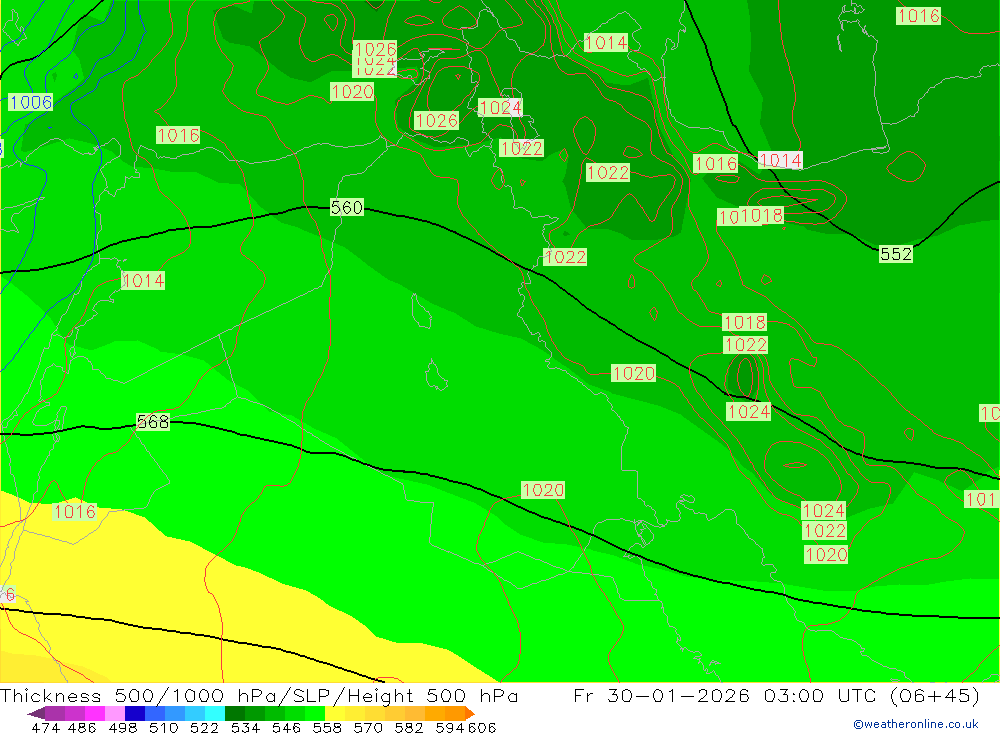The height and width of the screenshot is (733, 1000).
Task: Select the 558 legend value
Action: pos(327,728)
